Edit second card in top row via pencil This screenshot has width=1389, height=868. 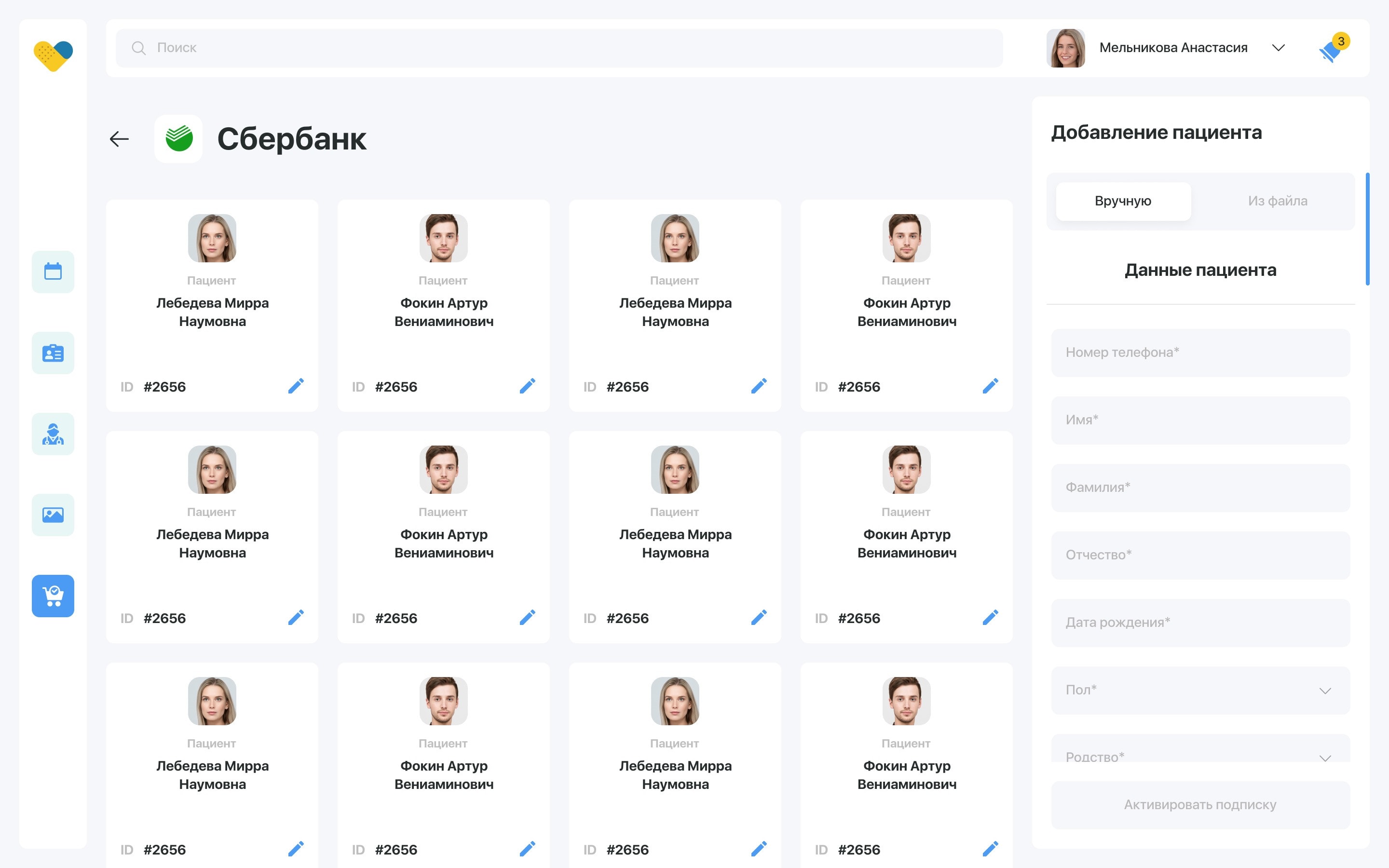tap(528, 386)
